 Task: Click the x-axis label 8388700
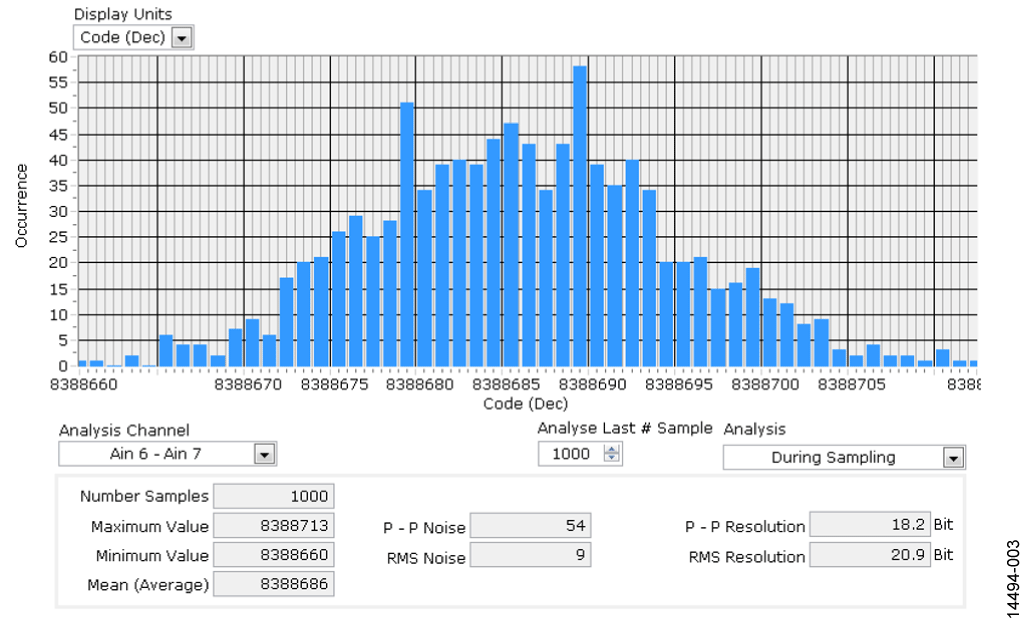click(765, 385)
